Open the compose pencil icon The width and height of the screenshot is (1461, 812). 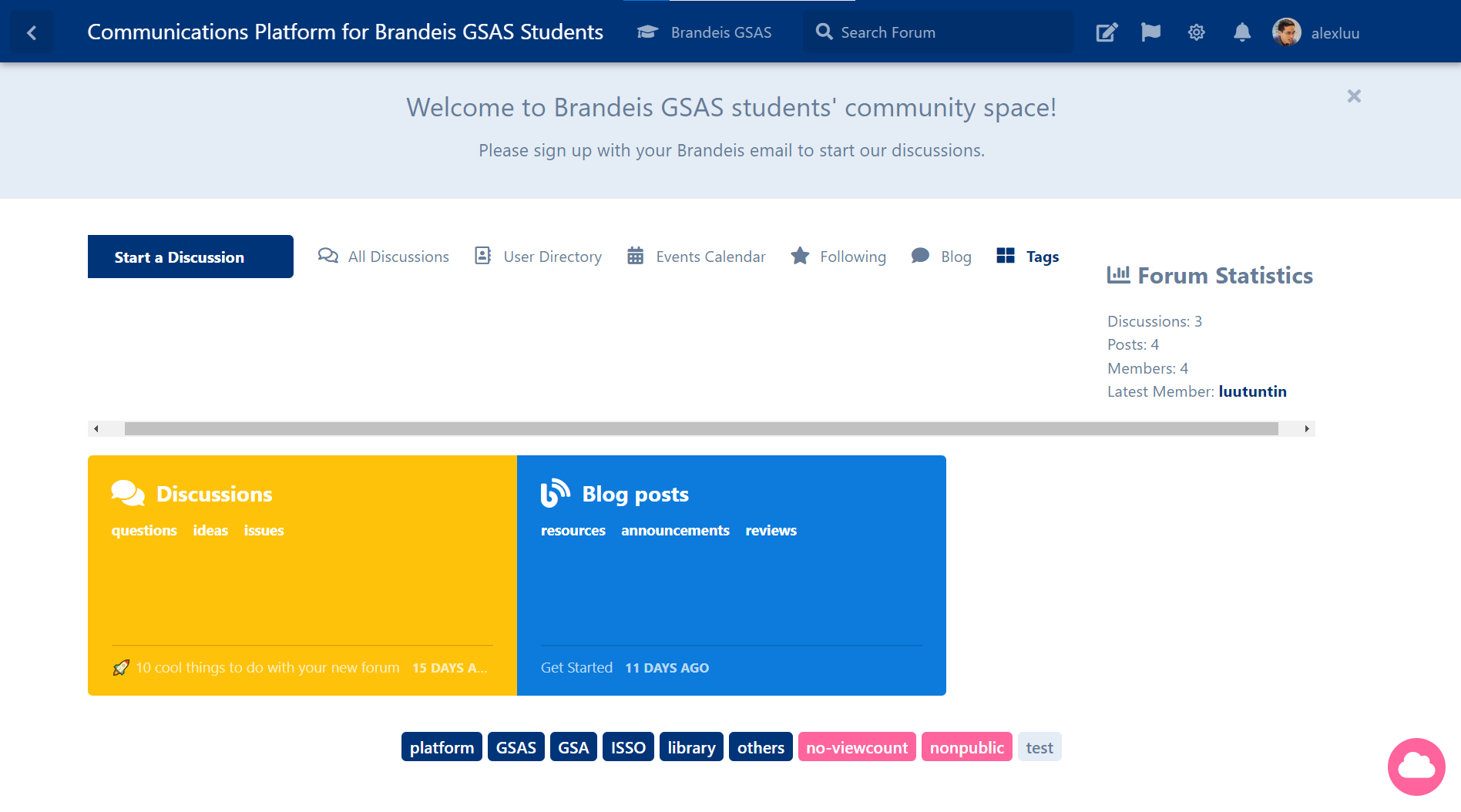point(1107,32)
